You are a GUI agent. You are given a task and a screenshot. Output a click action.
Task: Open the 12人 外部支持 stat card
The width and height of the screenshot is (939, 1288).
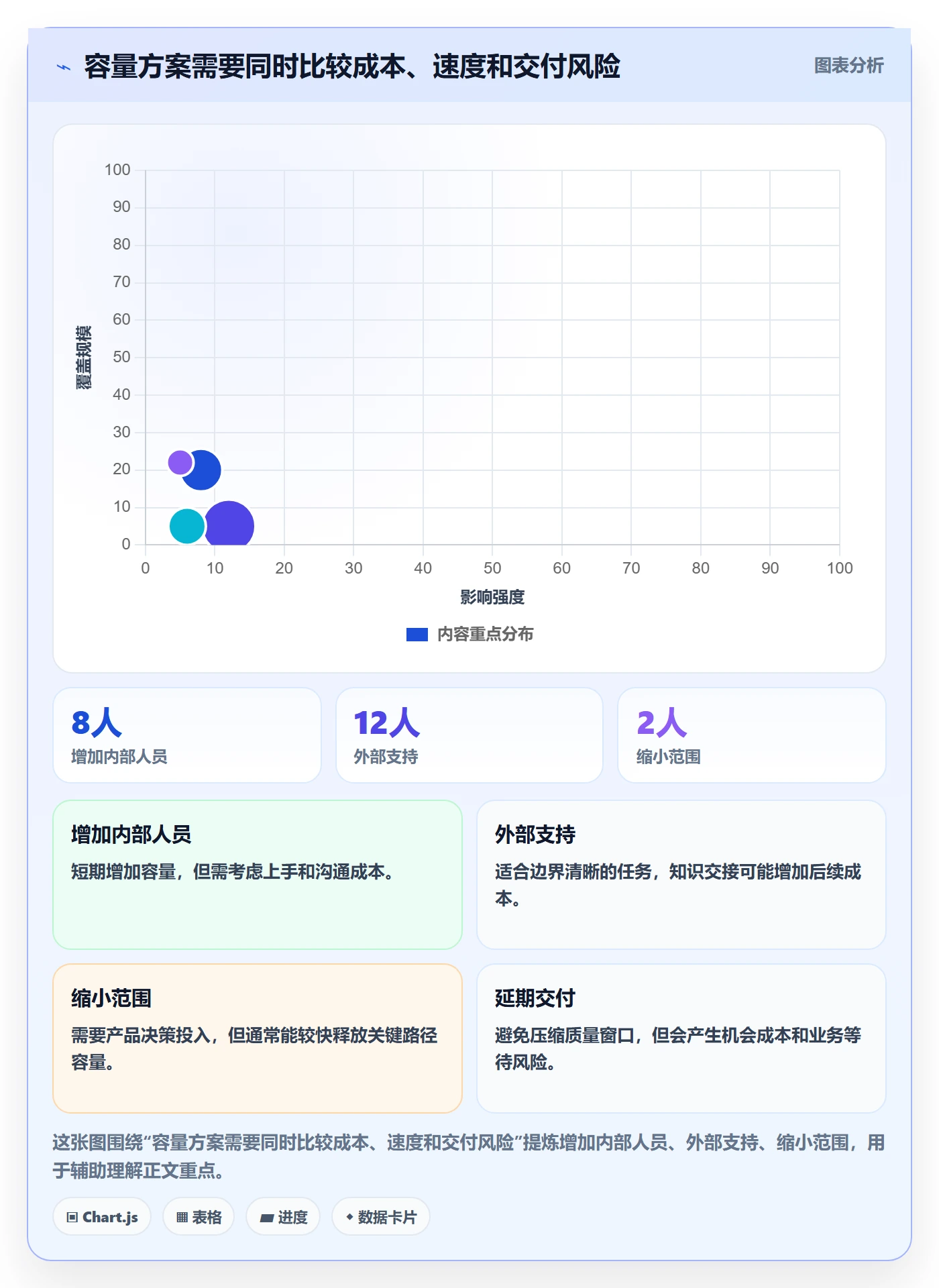pos(469,735)
